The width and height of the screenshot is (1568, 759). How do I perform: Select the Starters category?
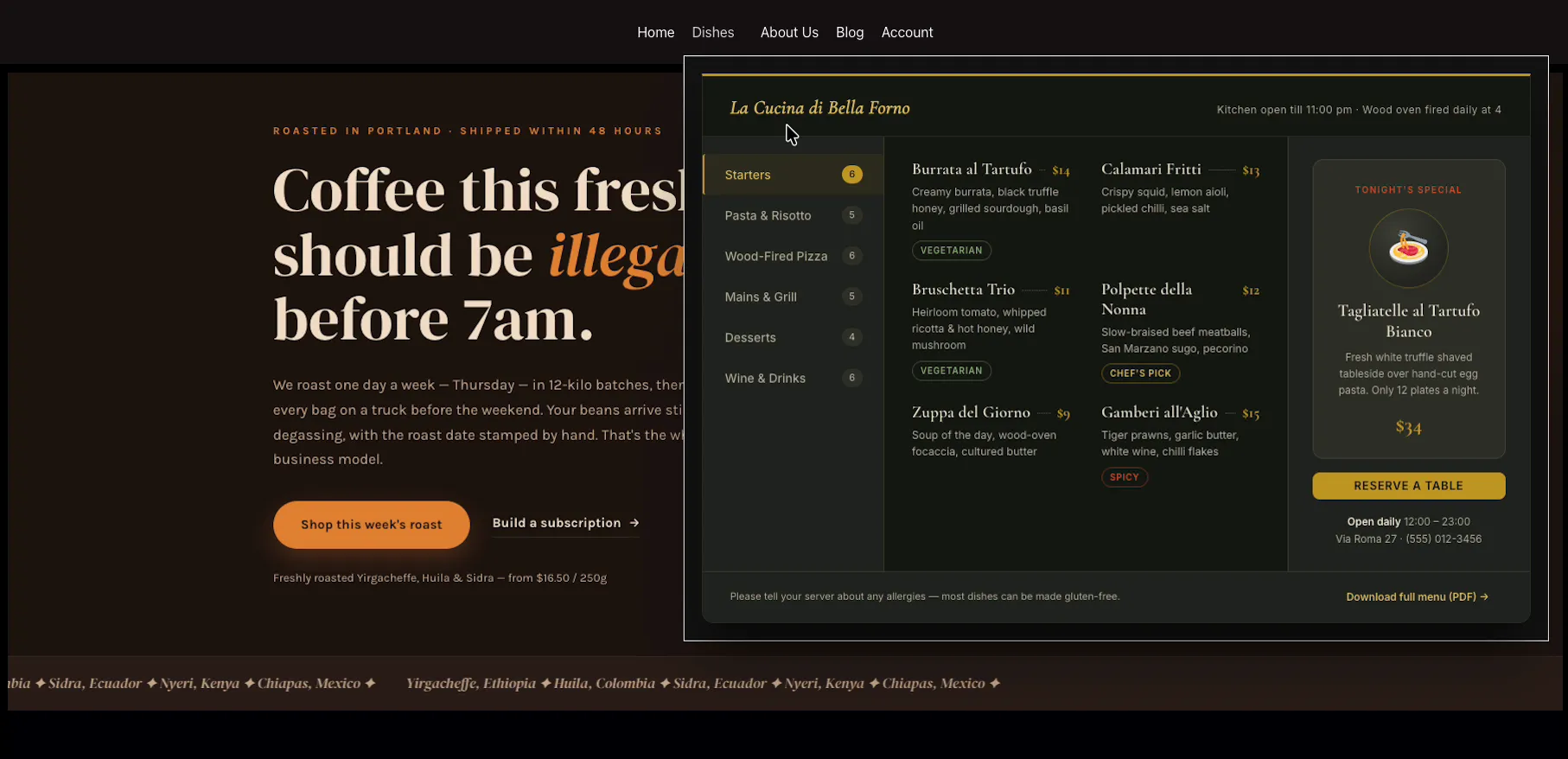tap(793, 175)
